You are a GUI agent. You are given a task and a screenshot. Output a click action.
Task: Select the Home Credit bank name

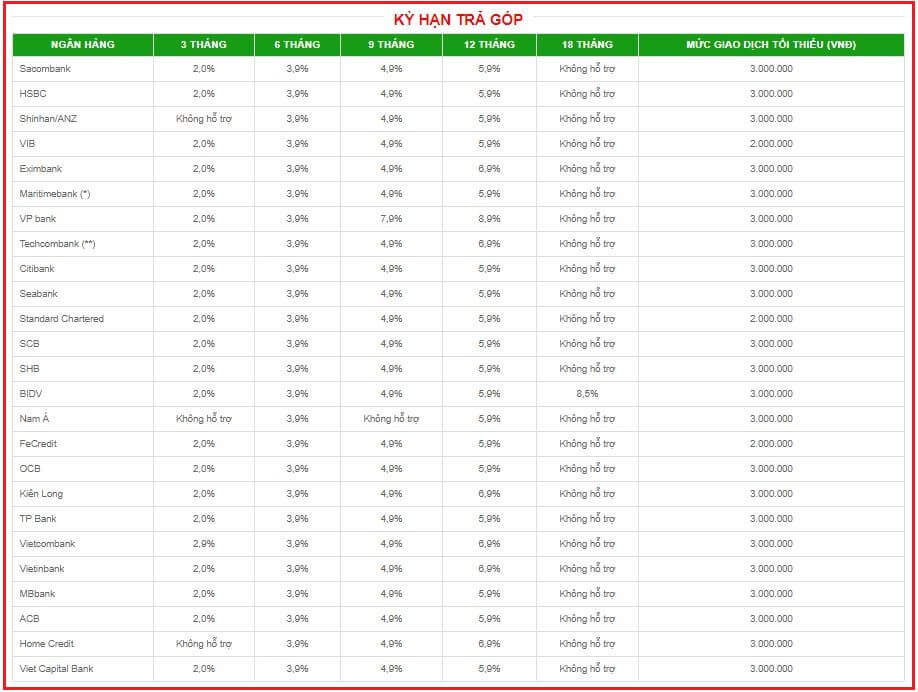click(47, 643)
